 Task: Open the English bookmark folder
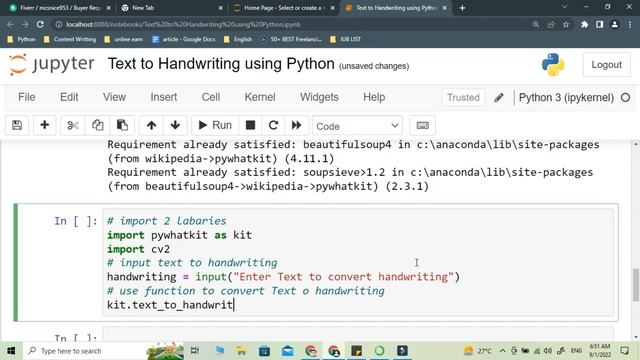click(238, 39)
